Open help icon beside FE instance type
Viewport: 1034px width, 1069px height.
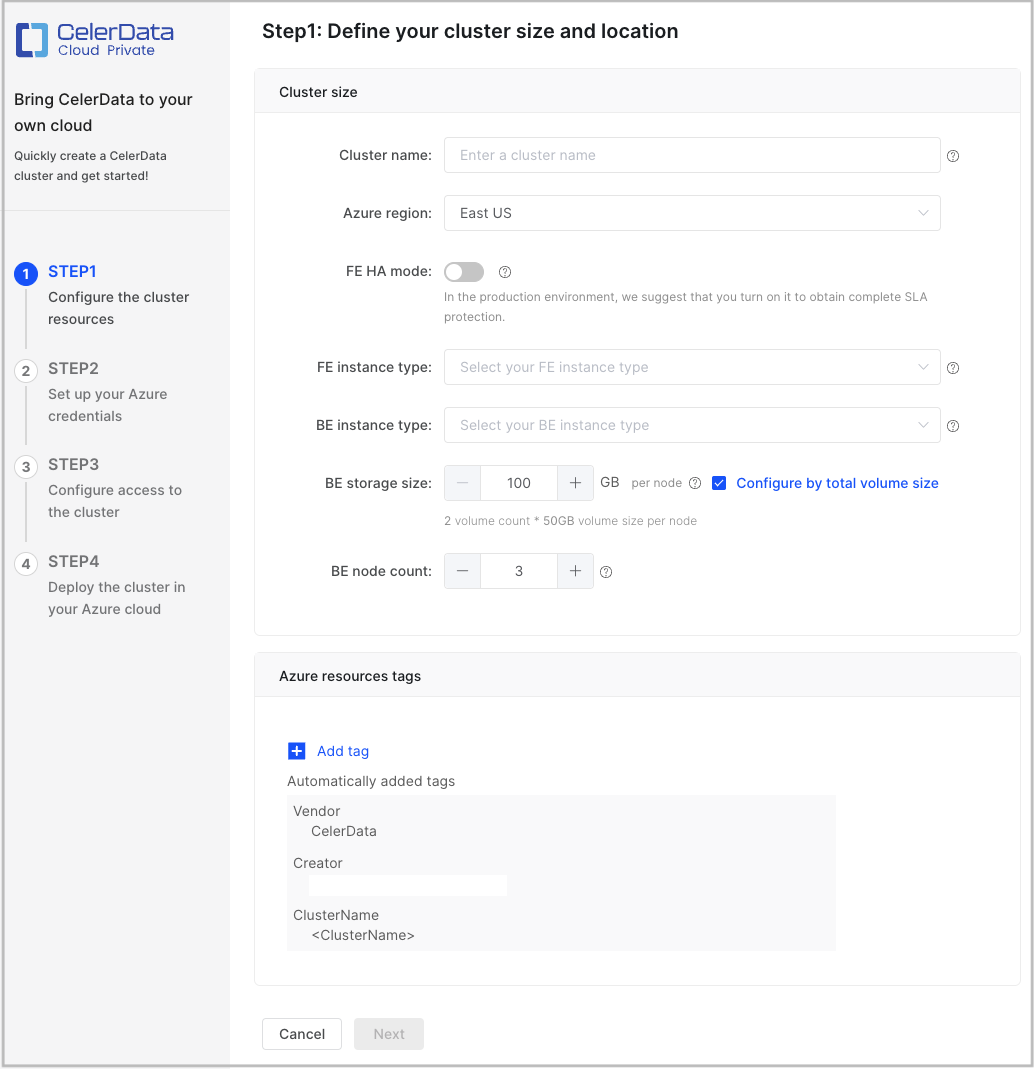[953, 368]
